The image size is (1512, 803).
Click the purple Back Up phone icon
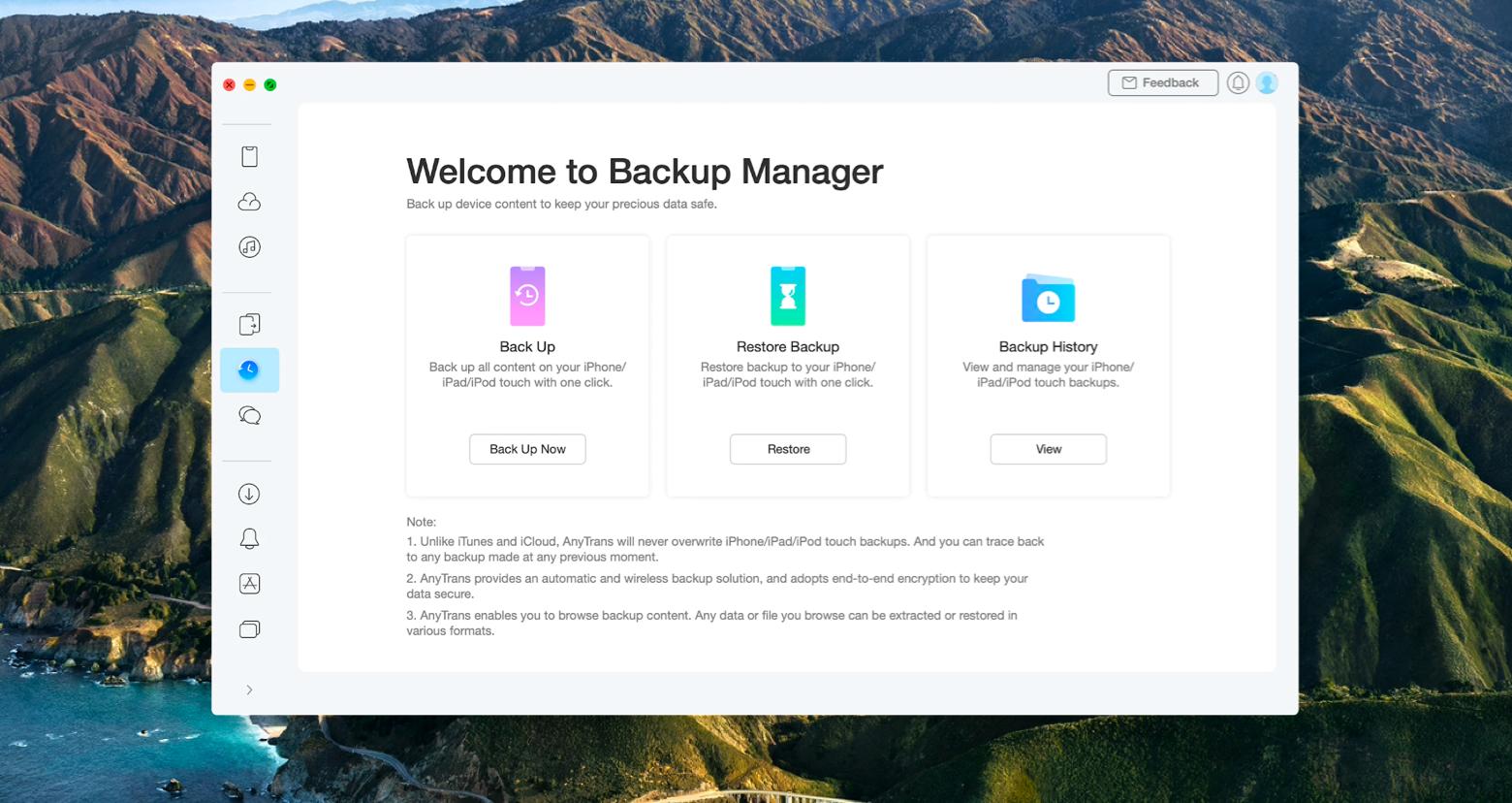pyautogui.click(x=527, y=296)
